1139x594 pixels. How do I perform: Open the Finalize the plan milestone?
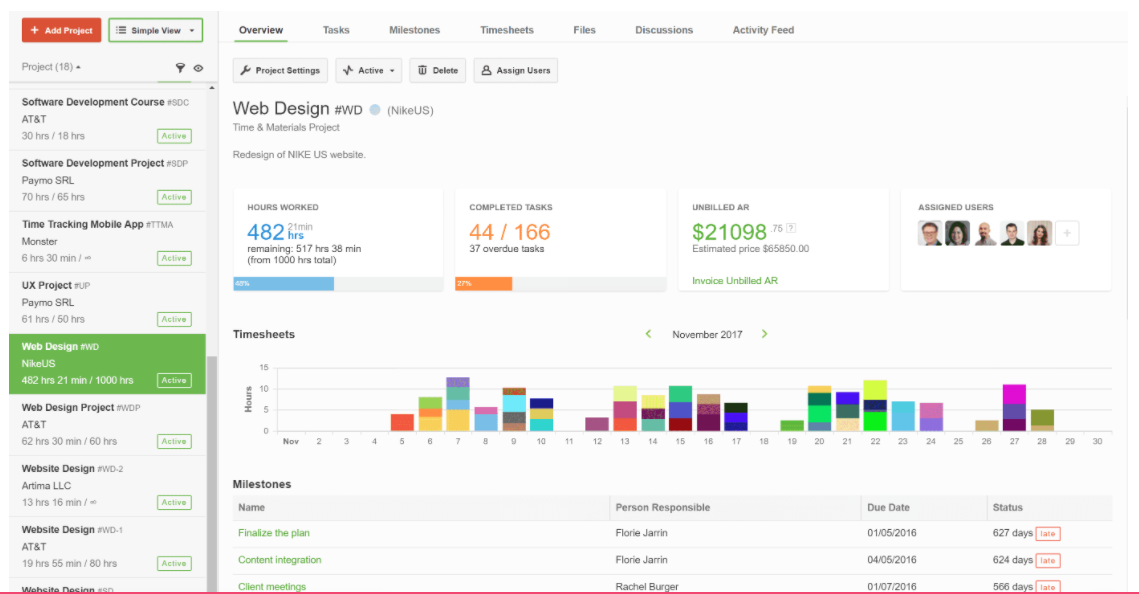(274, 533)
